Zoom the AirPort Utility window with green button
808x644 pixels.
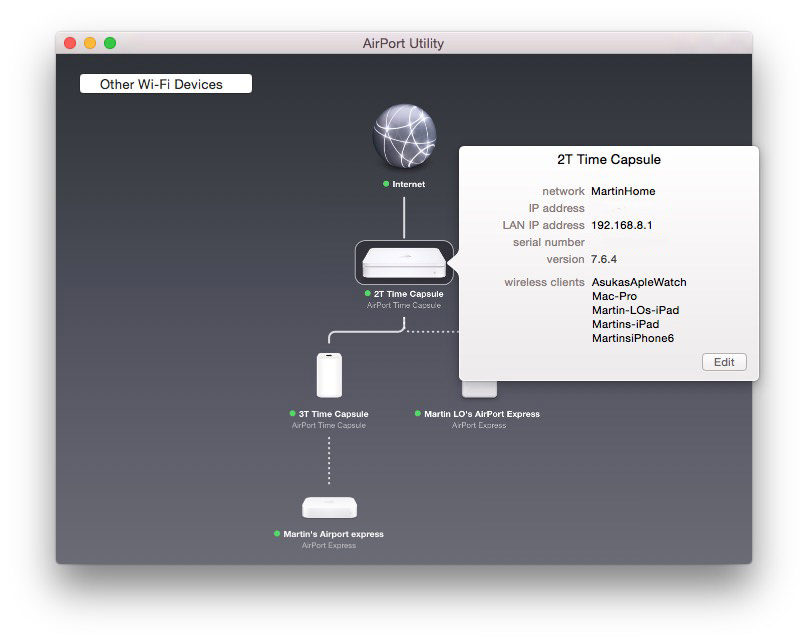coord(110,43)
